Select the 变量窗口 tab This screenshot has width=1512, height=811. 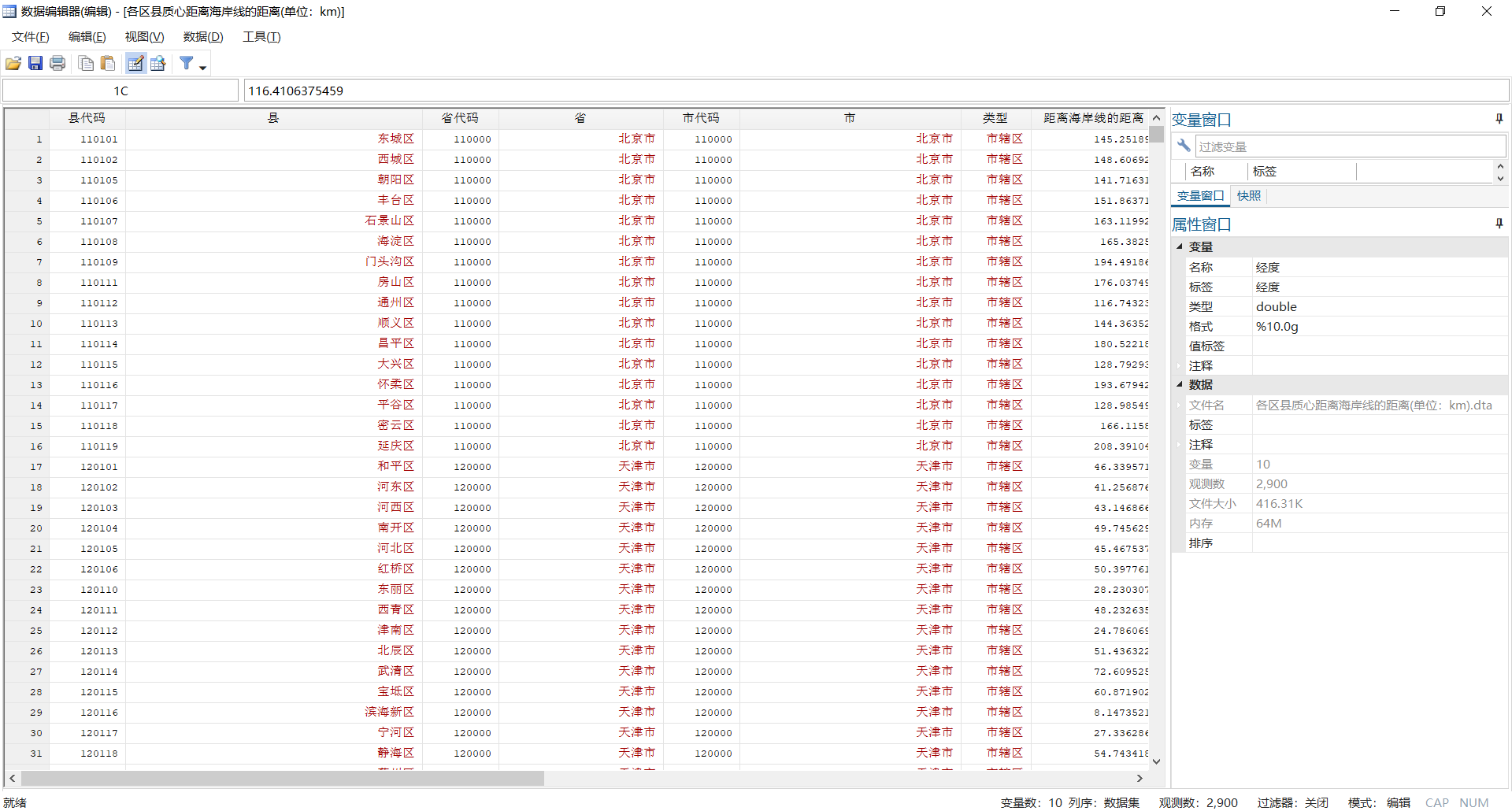[1201, 196]
